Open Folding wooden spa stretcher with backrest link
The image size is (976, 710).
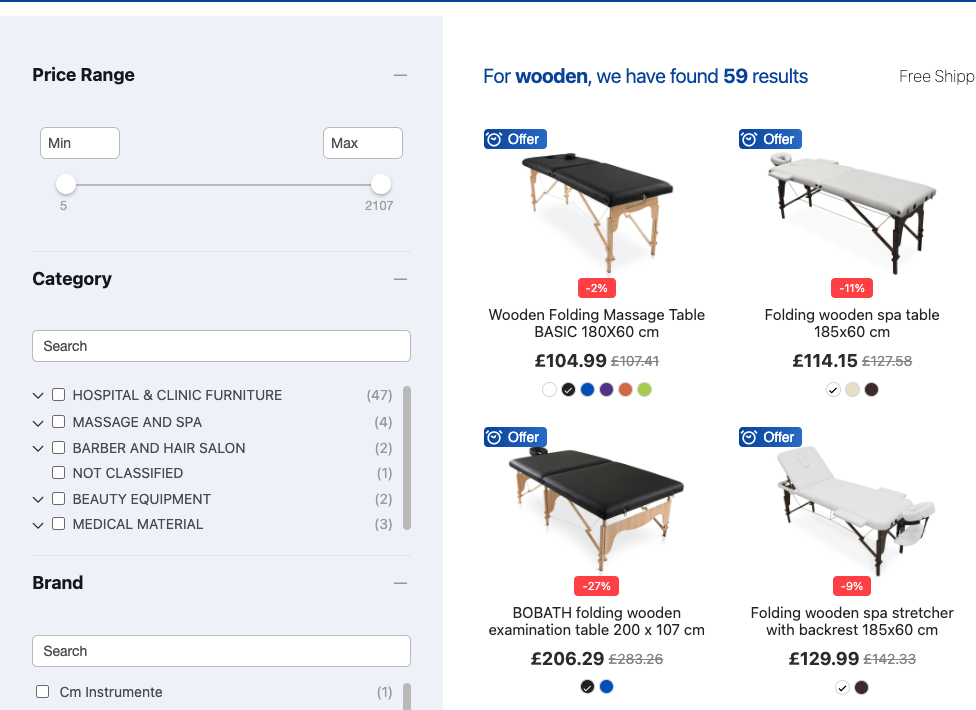tap(851, 621)
